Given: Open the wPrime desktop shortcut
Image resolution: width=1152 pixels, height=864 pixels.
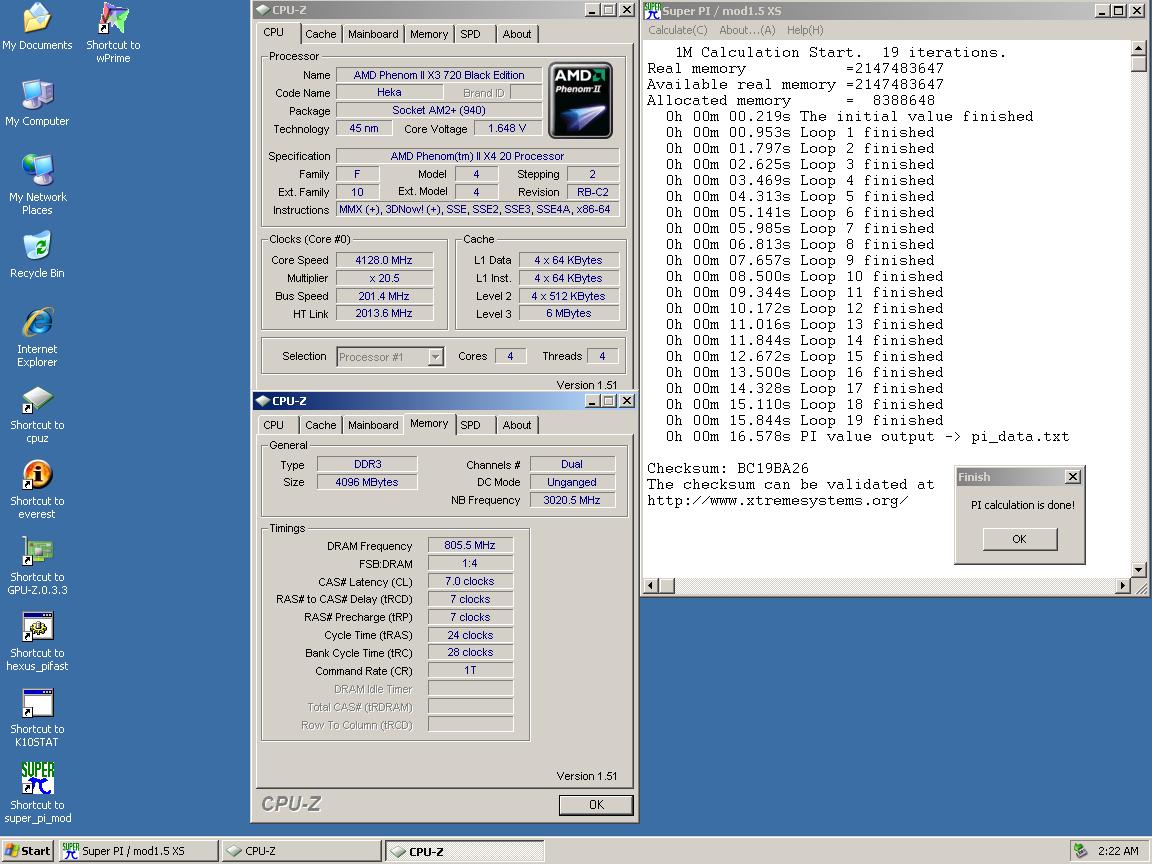Looking at the screenshot, I should tap(113, 20).
